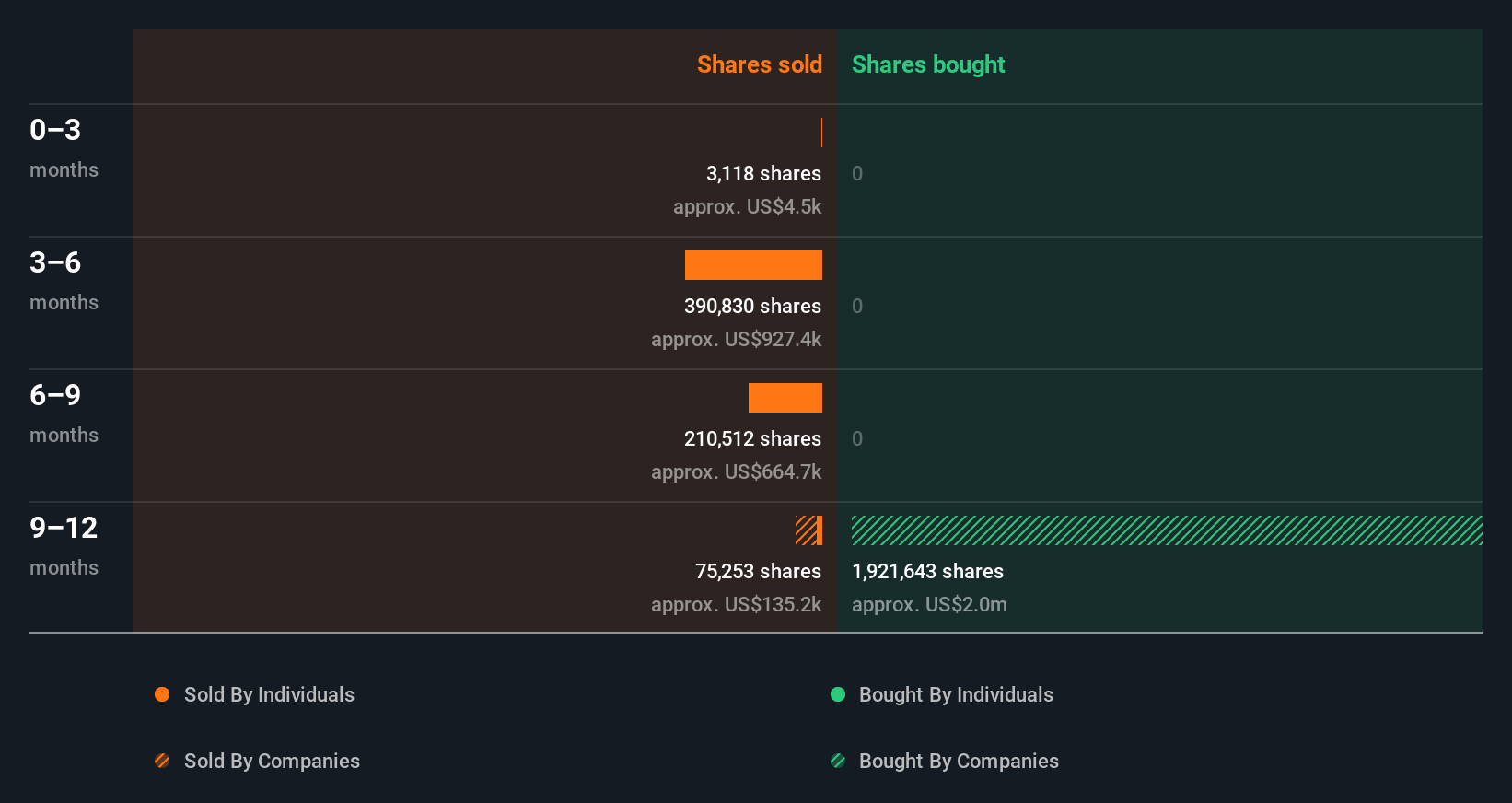The height and width of the screenshot is (803, 1512).
Task: Click the Shares sold column header
Action: click(760, 64)
